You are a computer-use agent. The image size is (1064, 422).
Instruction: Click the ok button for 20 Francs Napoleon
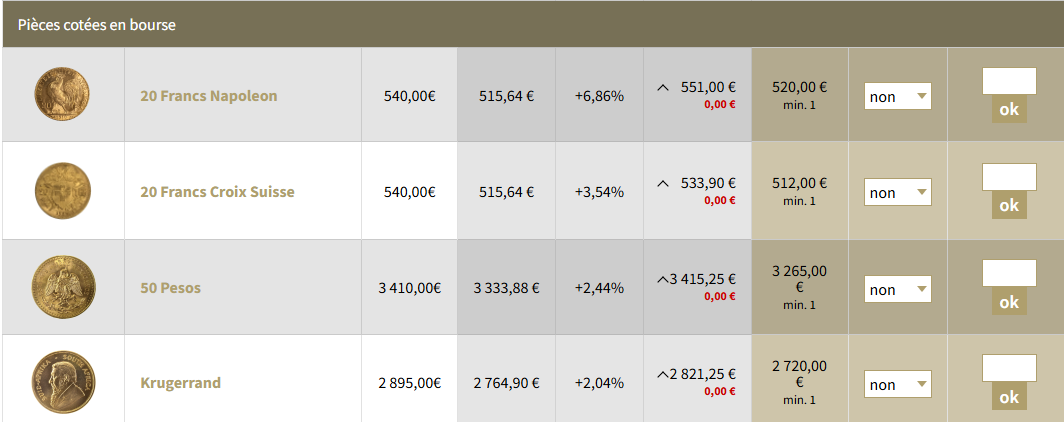(1009, 109)
